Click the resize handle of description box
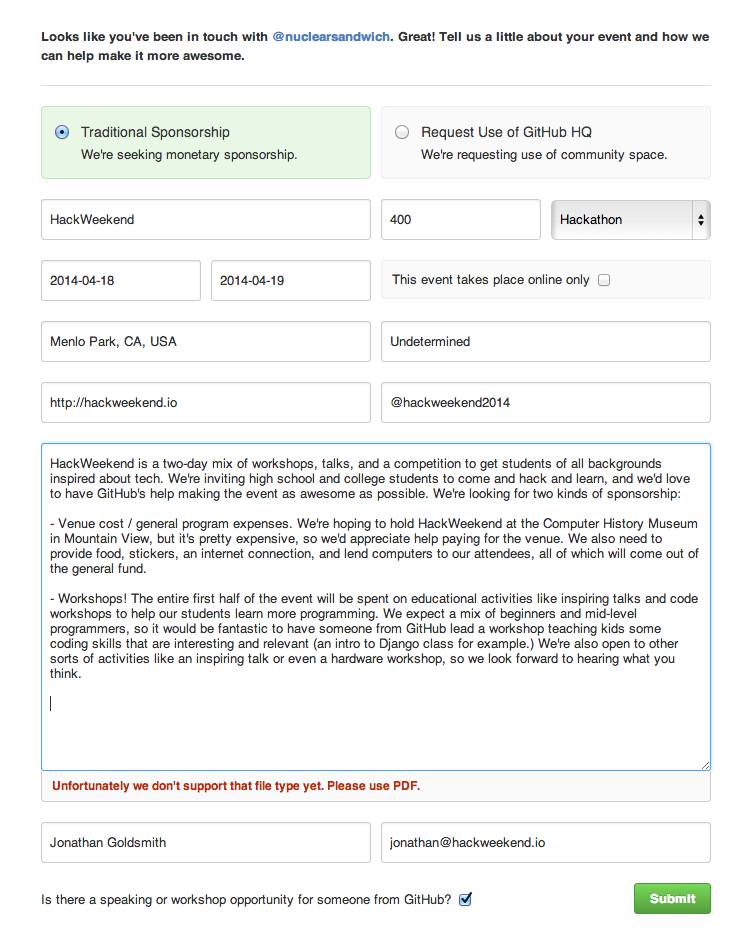This screenshot has width=730, height=941. 705,765
